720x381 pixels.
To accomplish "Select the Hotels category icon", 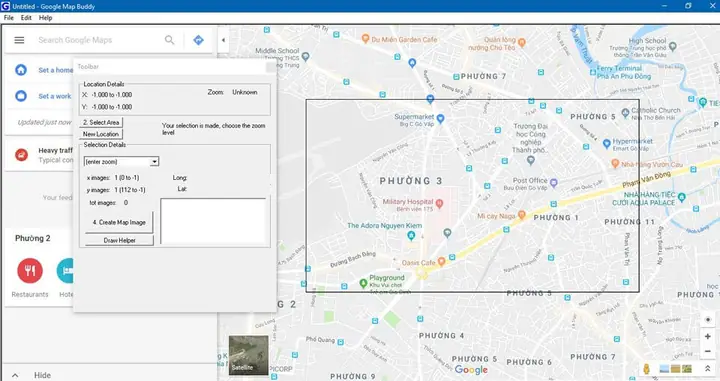I will (65, 271).
